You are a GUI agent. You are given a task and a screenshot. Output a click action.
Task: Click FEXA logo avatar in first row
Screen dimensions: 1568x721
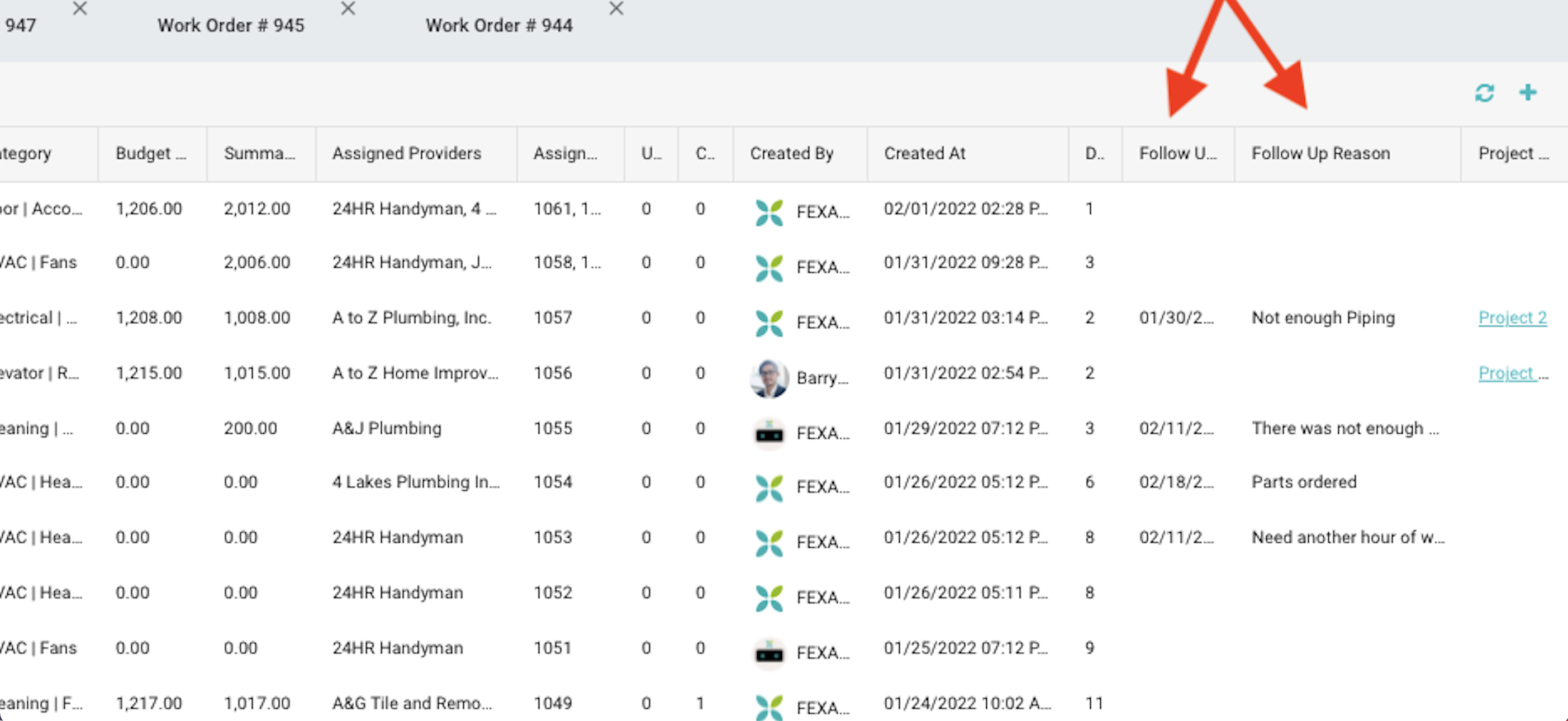pos(769,212)
